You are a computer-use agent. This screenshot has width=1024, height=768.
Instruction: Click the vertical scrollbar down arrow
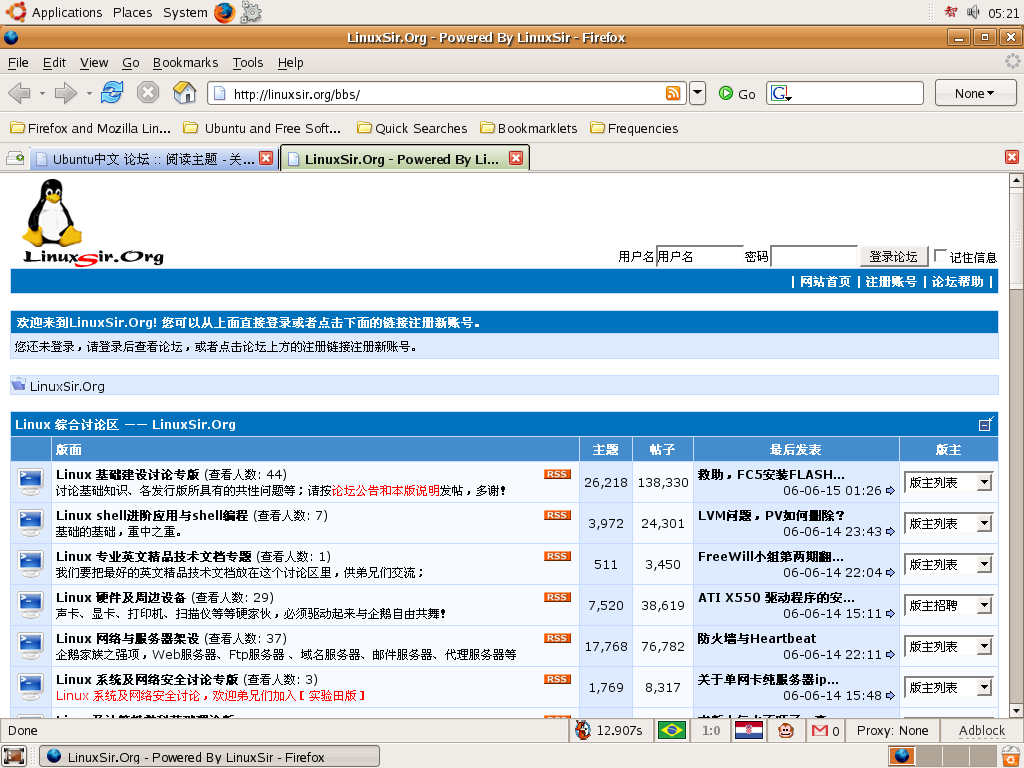(x=1016, y=711)
